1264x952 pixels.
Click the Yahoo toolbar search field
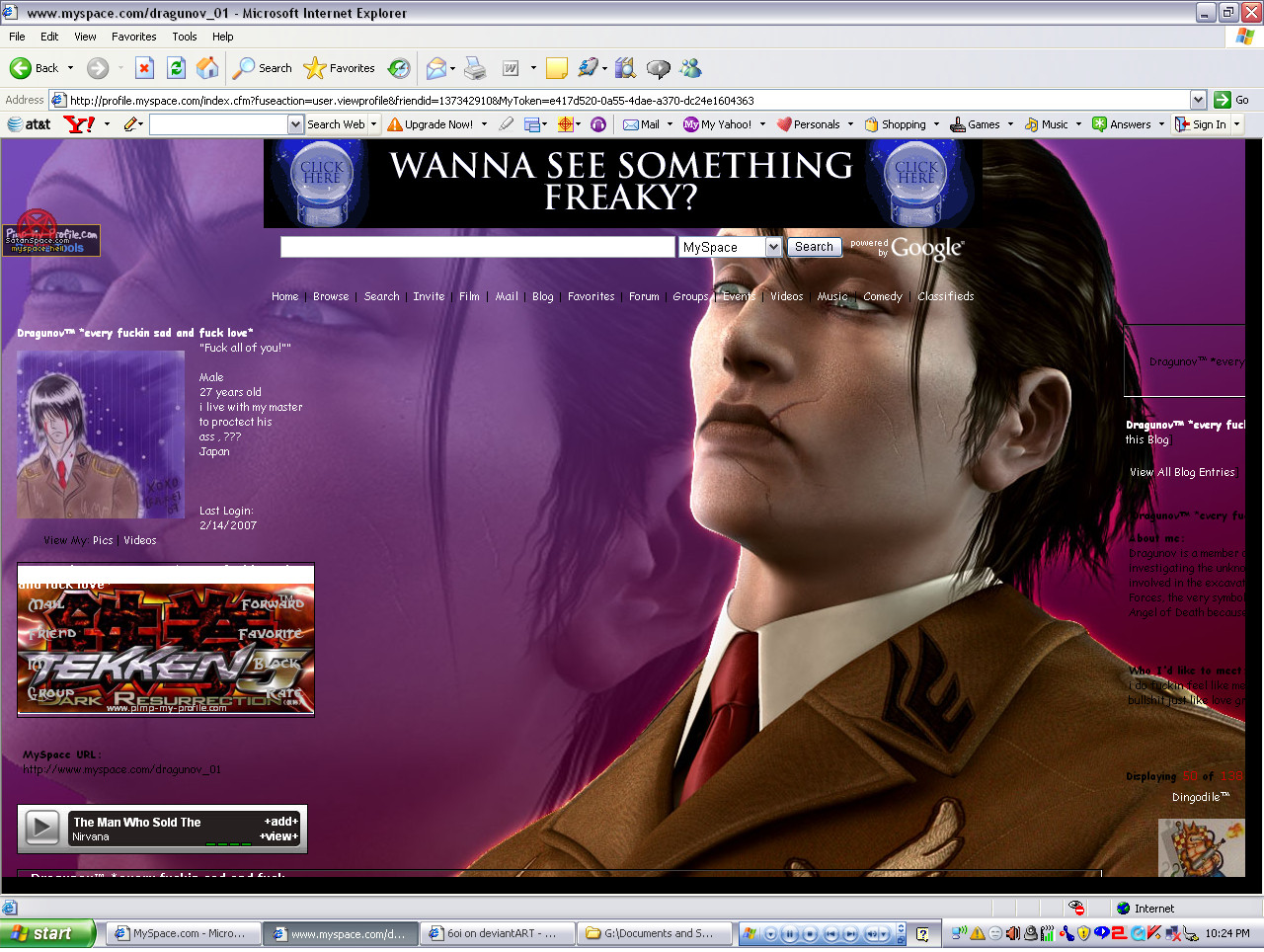(x=218, y=124)
